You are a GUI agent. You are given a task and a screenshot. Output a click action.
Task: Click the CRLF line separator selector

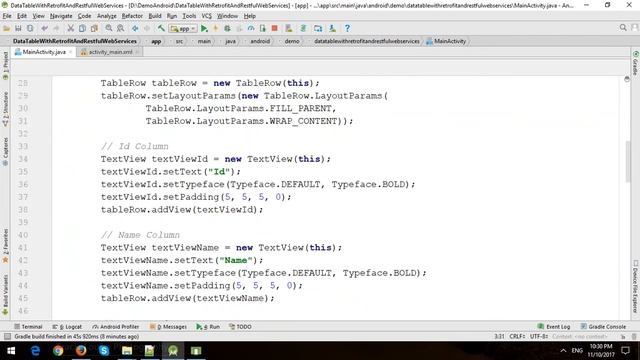click(x=517, y=336)
